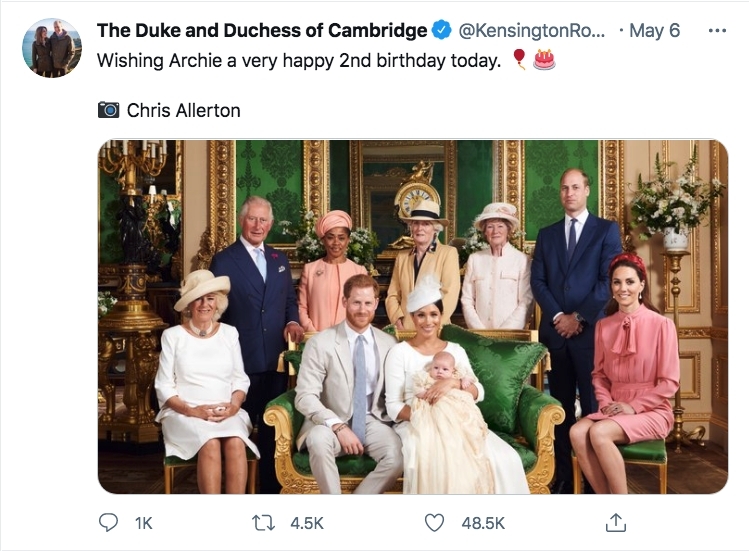The image size is (749, 551).
Task: Open the account's profile avatar
Action: click(x=52, y=48)
